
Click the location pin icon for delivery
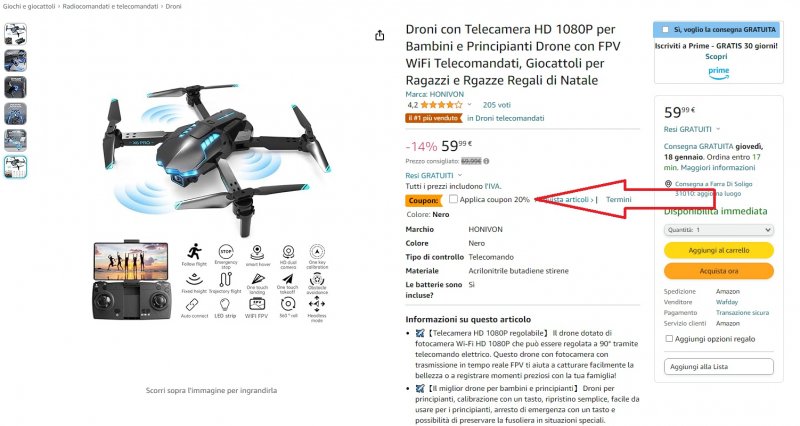pos(668,184)
